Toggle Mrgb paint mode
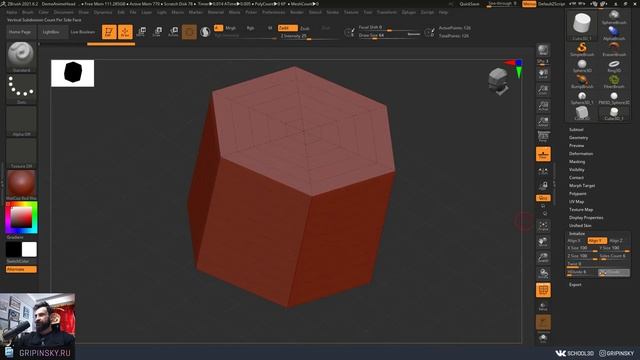This screenshot has height=360, width=640. 231,28
